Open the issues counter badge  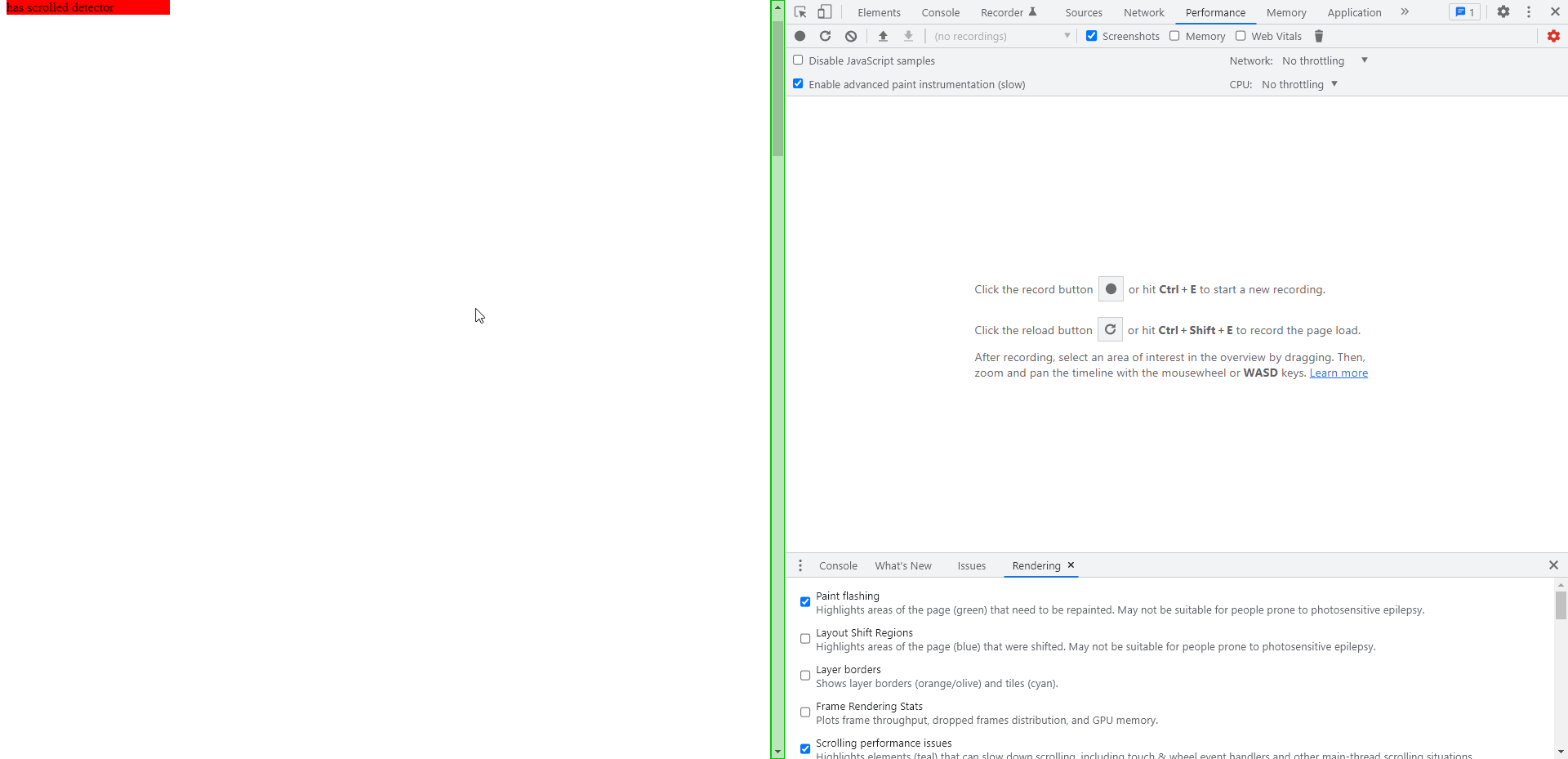tap(1465, 12)
